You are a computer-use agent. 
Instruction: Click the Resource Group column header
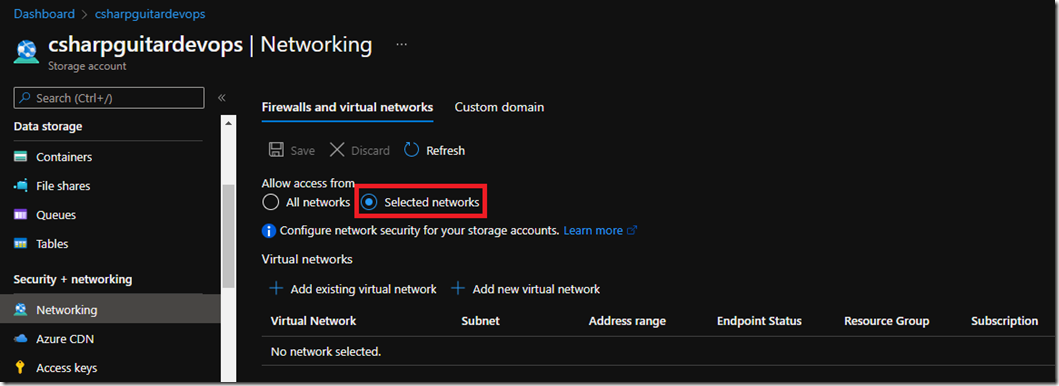(887, 321)
